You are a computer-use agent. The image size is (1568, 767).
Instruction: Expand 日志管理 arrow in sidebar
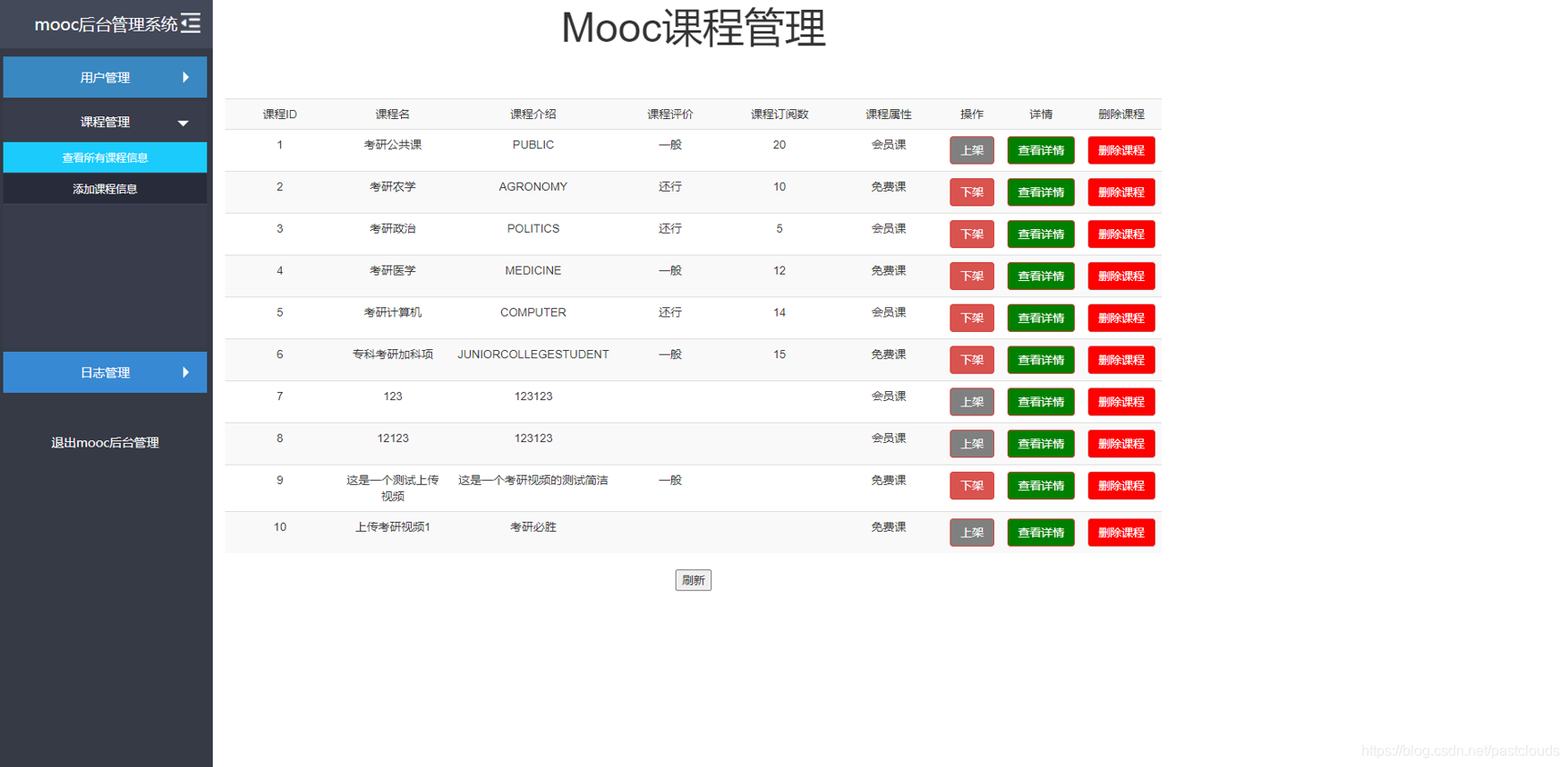click(185, 372)
